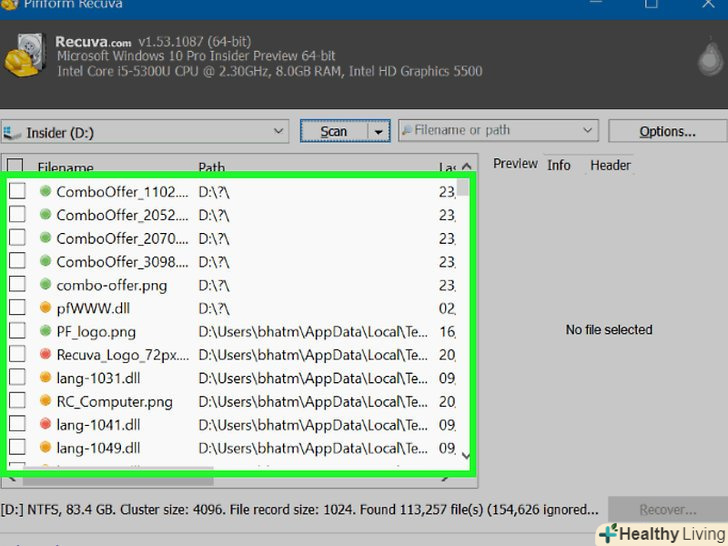Click orange status dot for lang-1049.dll
The width and height of the screenshot is (728, 546).
point(45,447)
